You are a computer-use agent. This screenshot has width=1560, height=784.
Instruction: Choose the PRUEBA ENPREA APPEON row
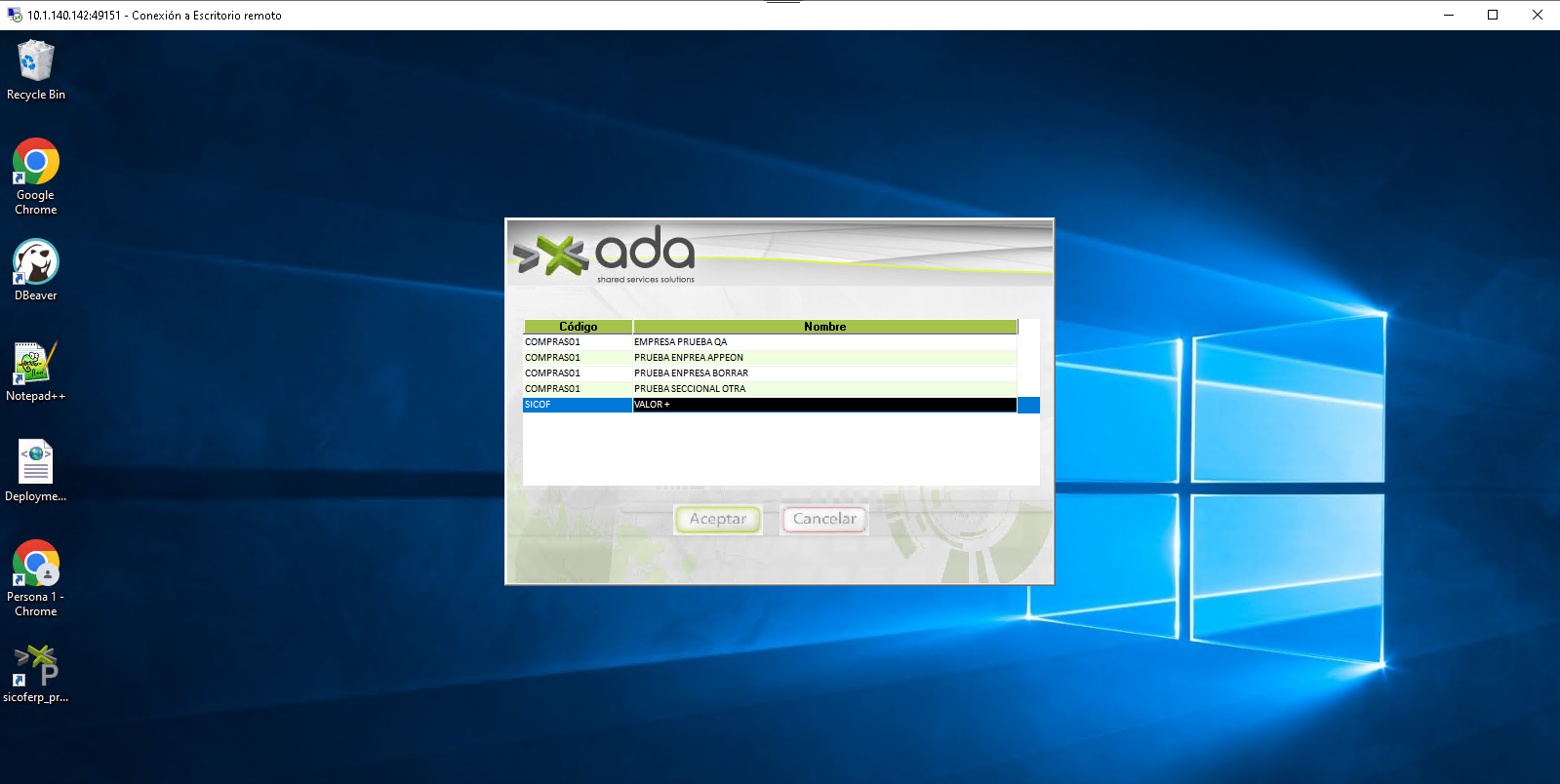688,358
